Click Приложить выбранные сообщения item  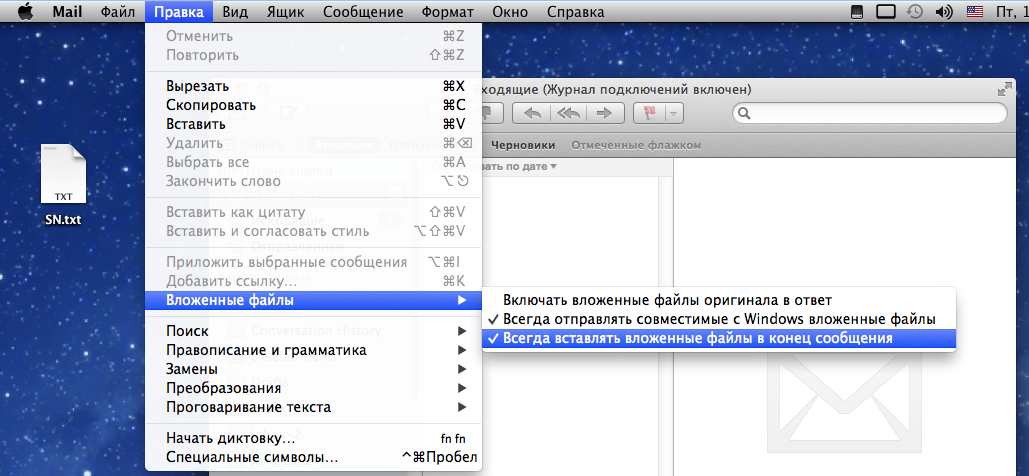pos(314,263)
